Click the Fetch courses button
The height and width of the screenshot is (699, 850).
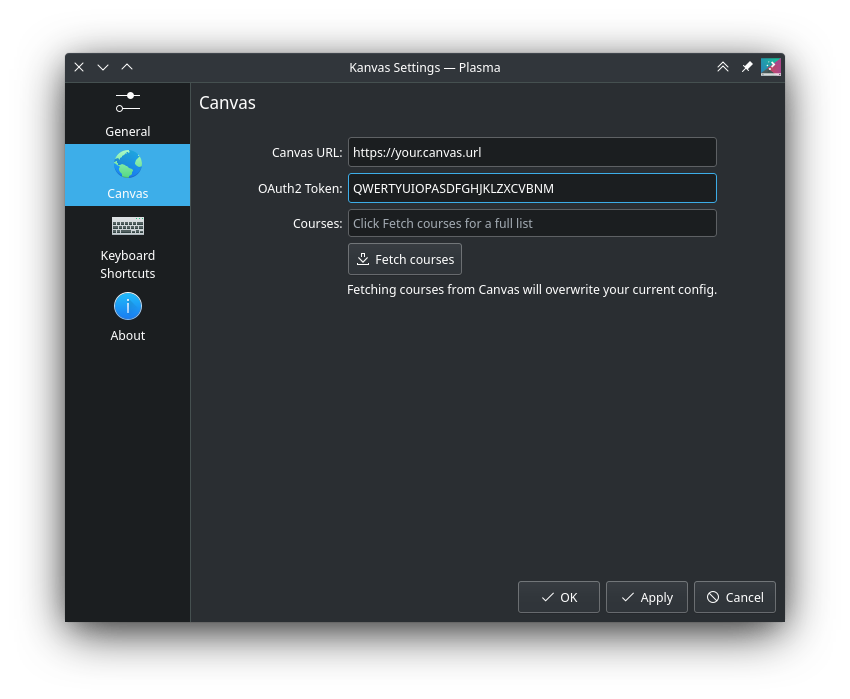point(404,259)
